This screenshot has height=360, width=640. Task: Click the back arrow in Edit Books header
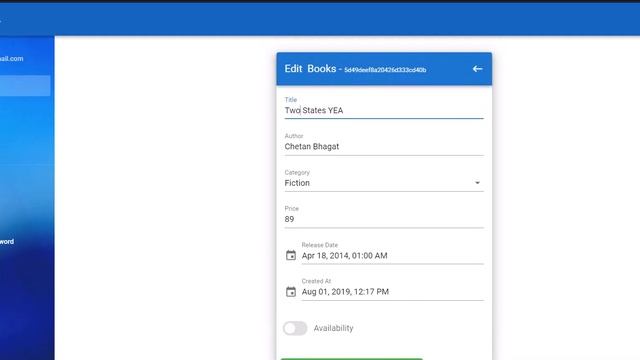click(x=477, y=69)
